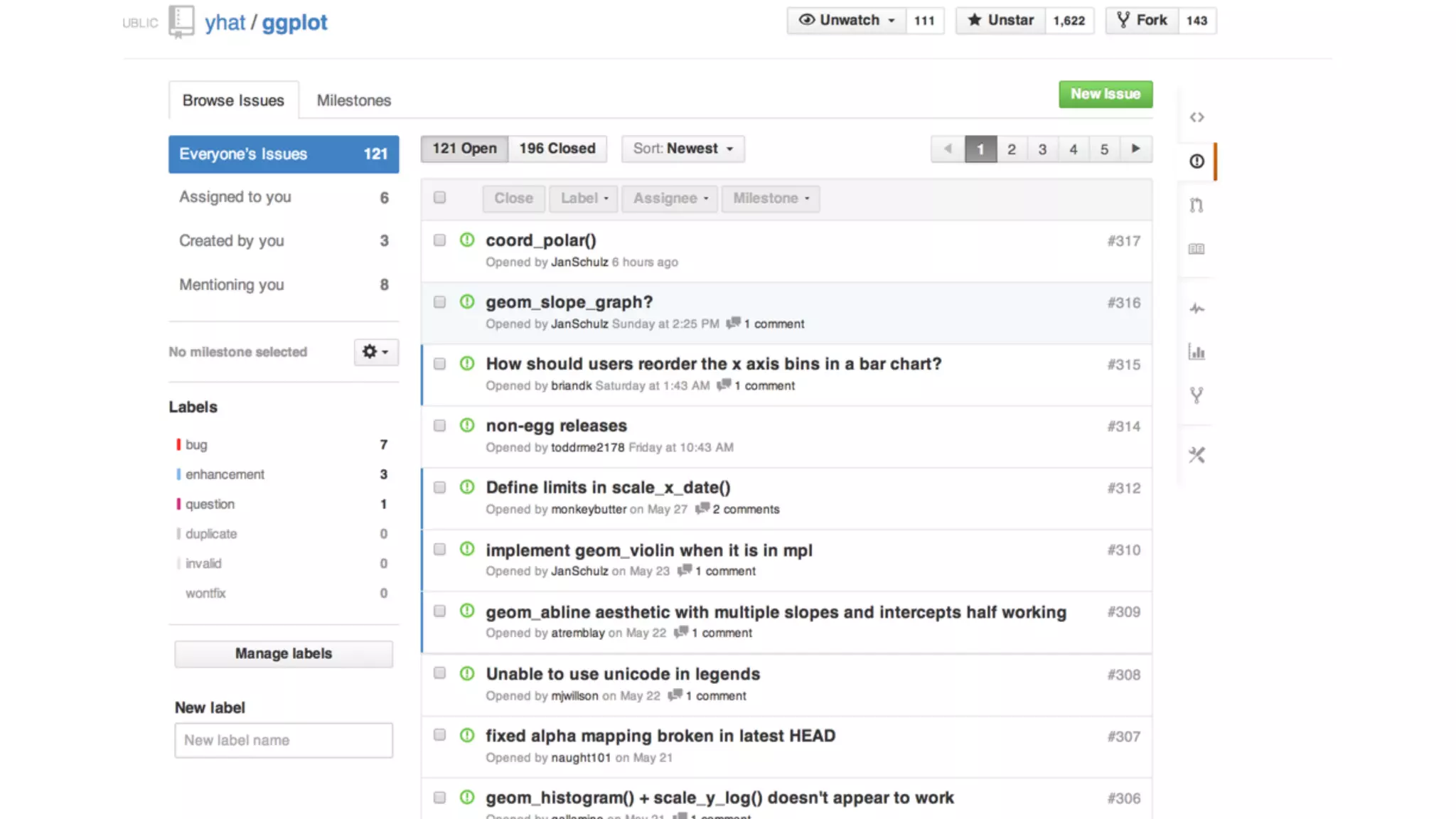Click the Manage labels button
This screenshot has height=819, width=1456.
coord(283,653)
